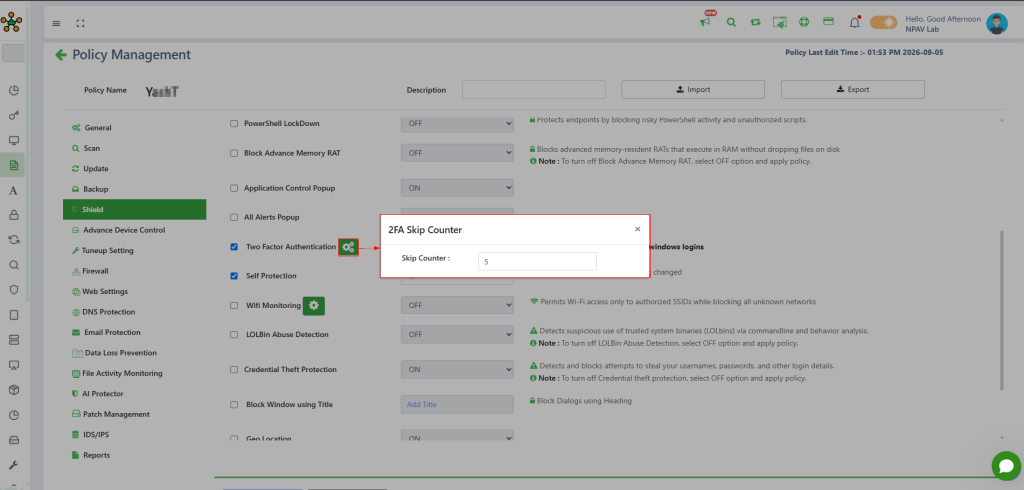Expand the LOLBin Abuse Detection dropdown

coord(457,335)
